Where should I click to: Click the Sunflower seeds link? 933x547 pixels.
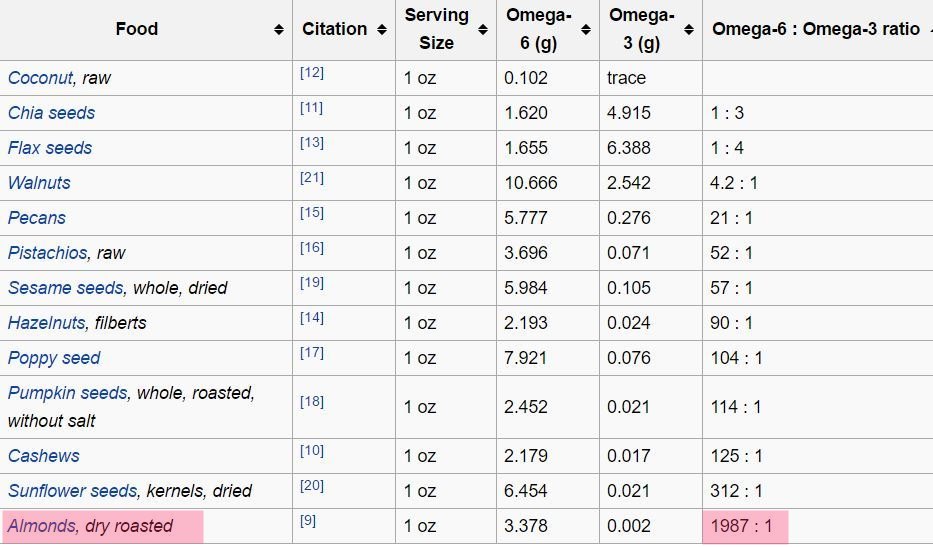point(74,491)
